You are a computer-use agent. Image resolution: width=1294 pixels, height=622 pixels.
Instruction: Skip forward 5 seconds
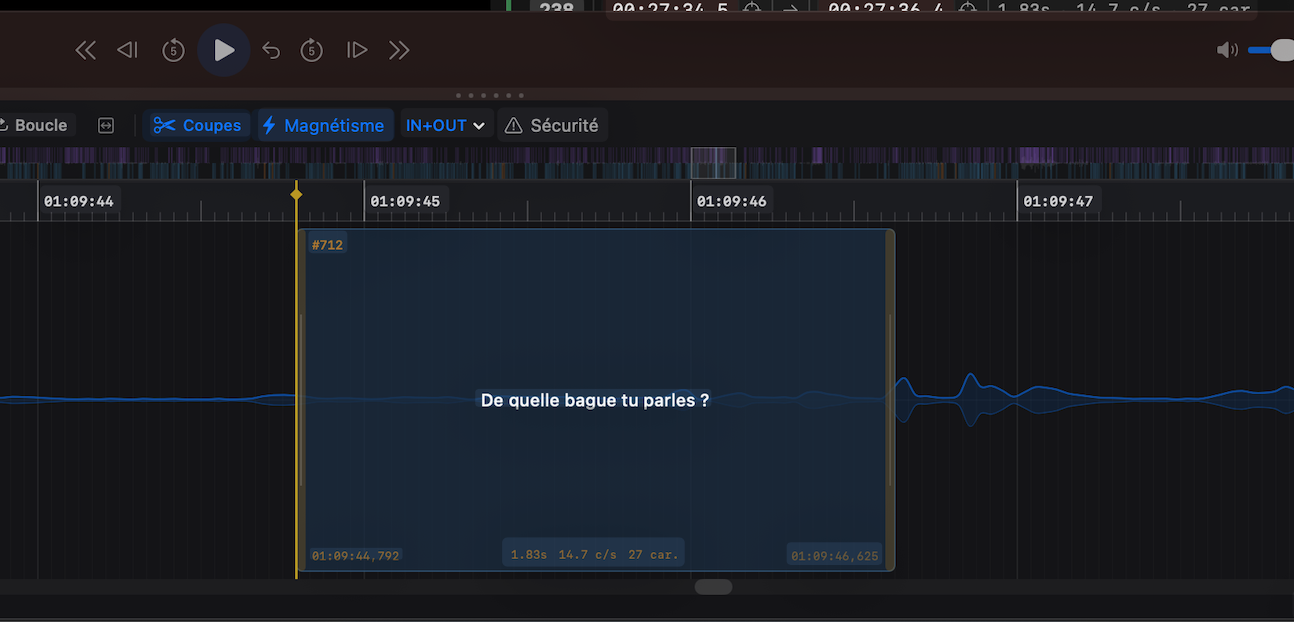coord(312,50)
